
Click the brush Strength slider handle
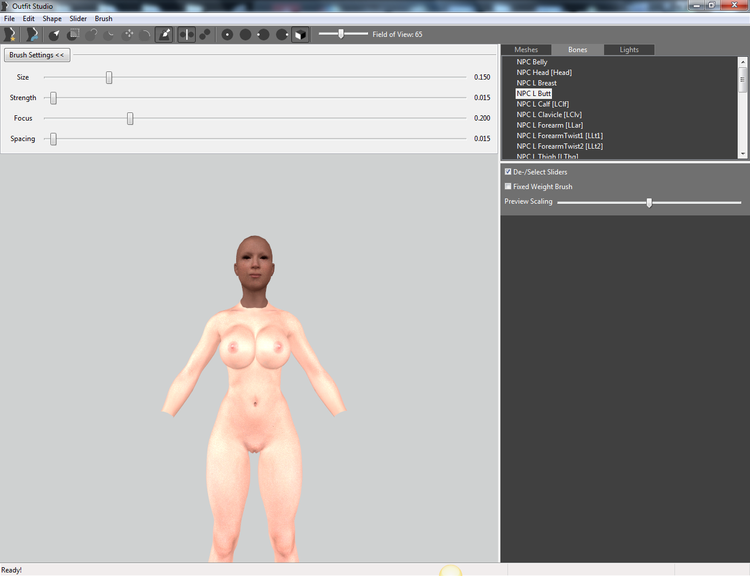coord(54,98)
